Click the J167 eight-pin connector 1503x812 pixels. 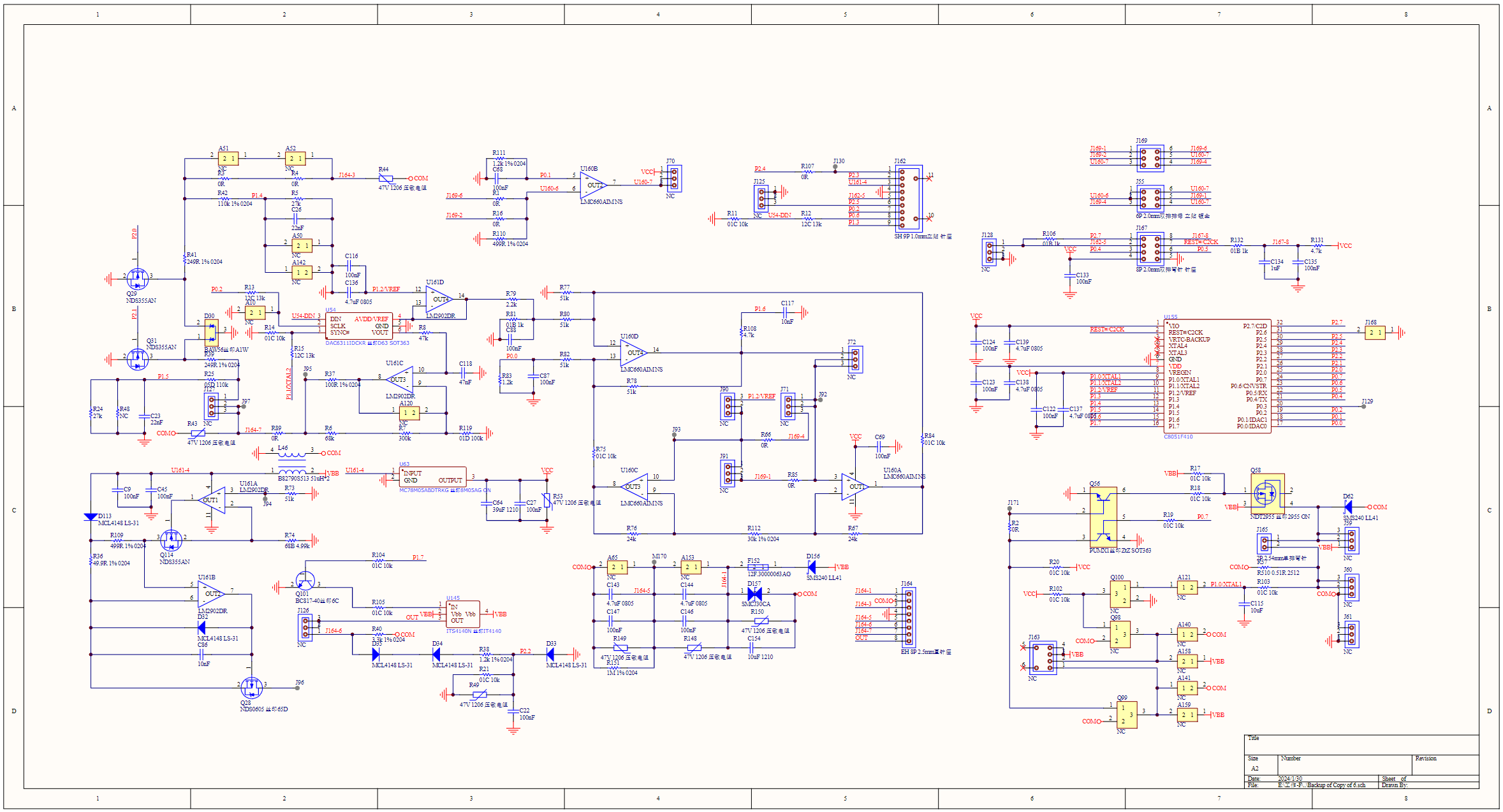[1150, 249]
